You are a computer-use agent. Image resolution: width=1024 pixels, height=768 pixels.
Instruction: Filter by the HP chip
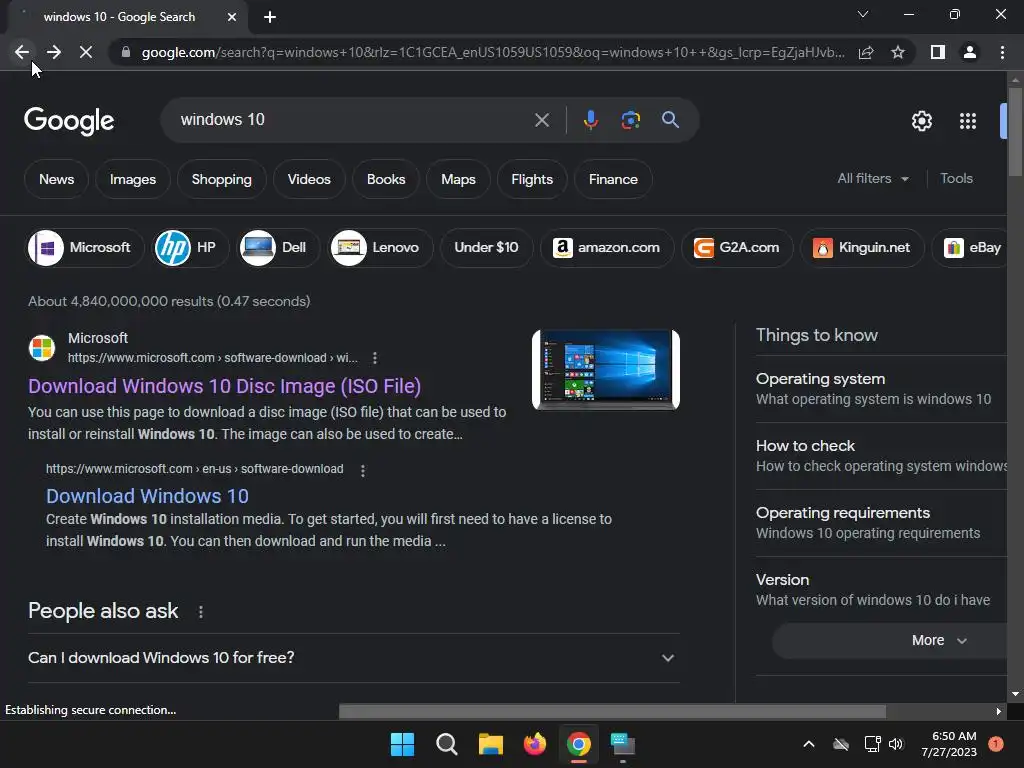click(190, 248)
